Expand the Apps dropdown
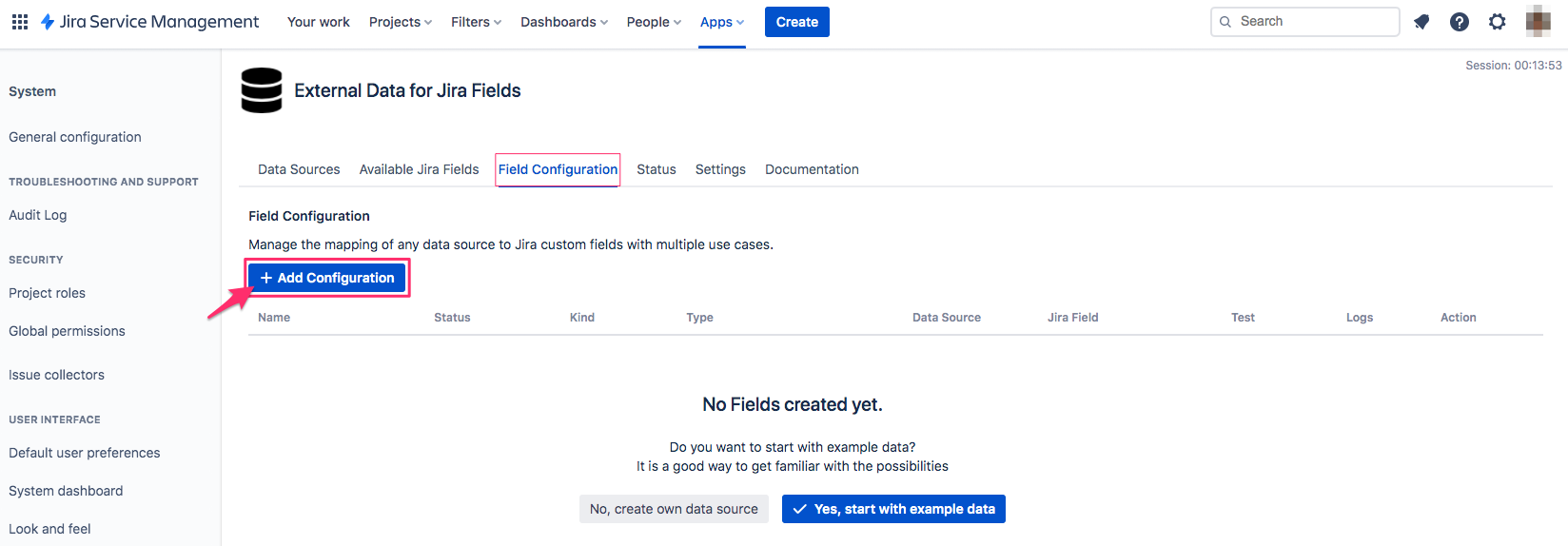 point(722,22)
